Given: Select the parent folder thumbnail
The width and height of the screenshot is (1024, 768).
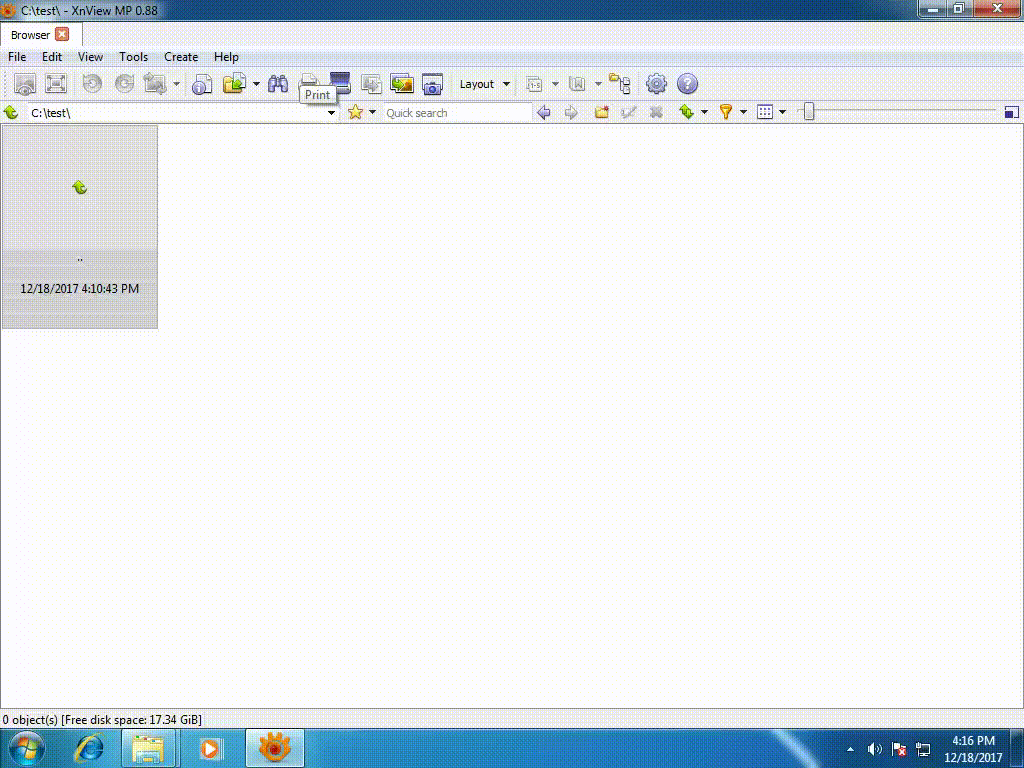Looking at the screenshot, I should click(80, 227).
